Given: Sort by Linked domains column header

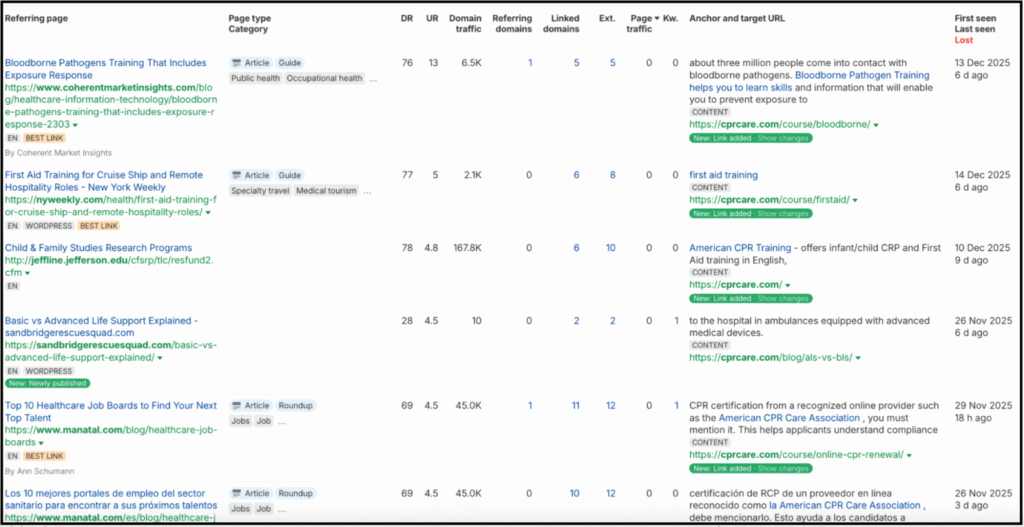Looking at the screenshot, I should click(x=564, y=24).
